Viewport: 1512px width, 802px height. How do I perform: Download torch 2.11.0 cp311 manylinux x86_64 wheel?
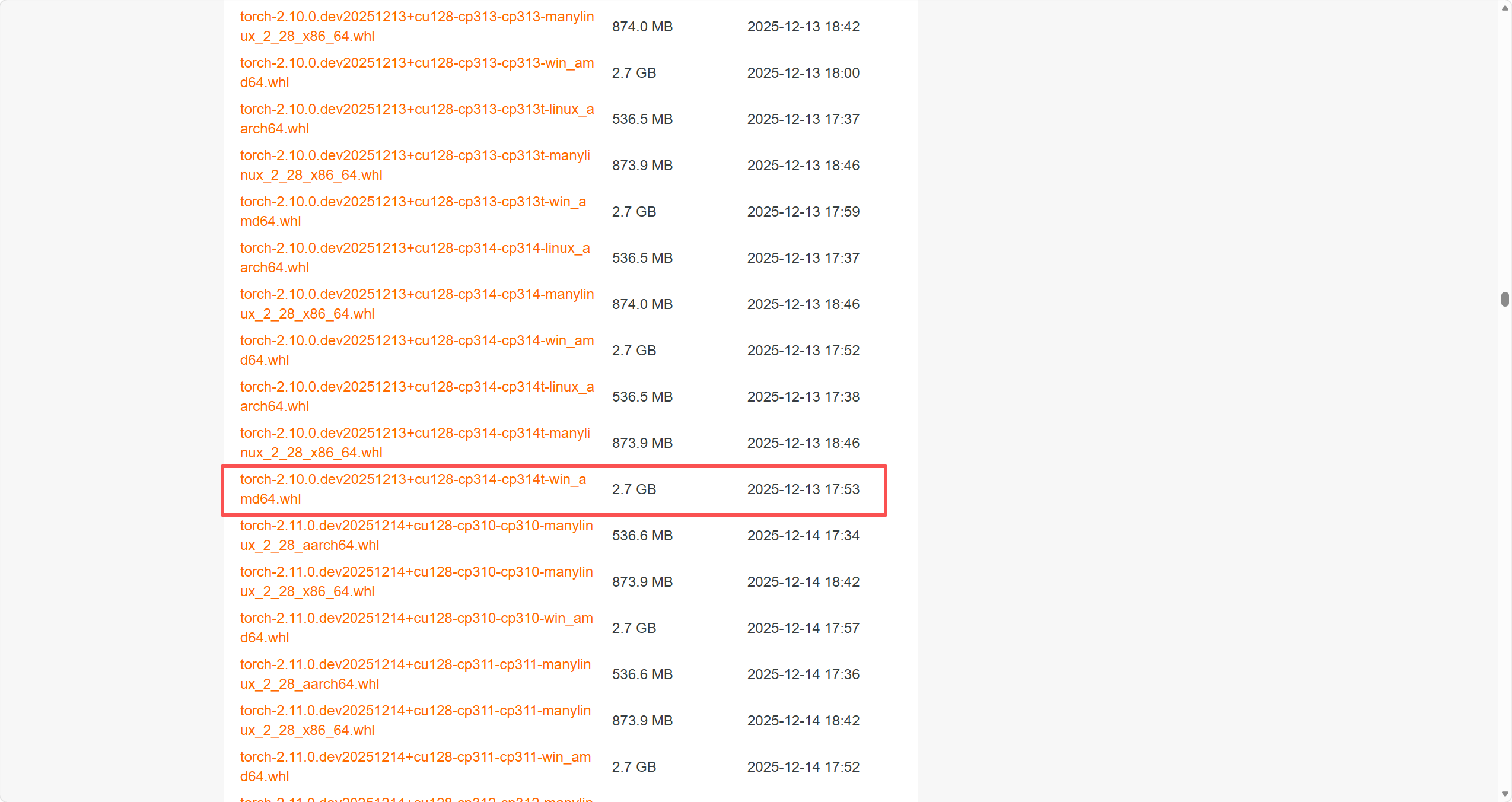(x=415, y=711)
